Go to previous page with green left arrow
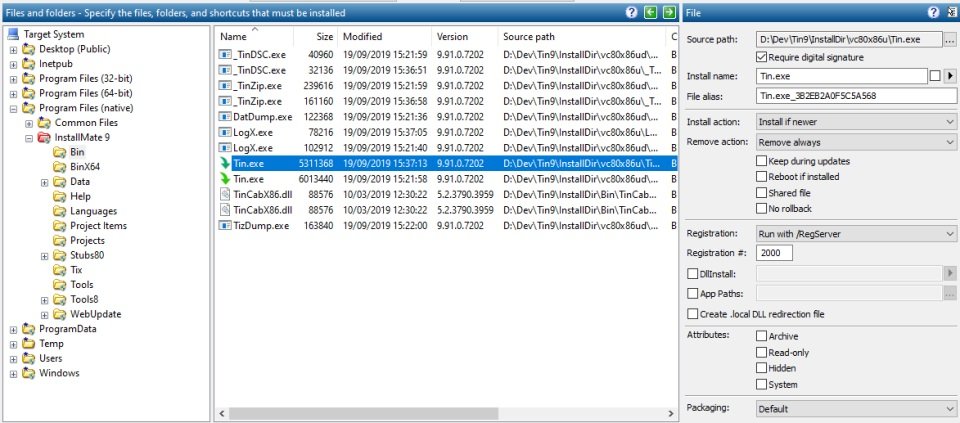The width and height of the screenshot is (960, 423). coord(650,12)
